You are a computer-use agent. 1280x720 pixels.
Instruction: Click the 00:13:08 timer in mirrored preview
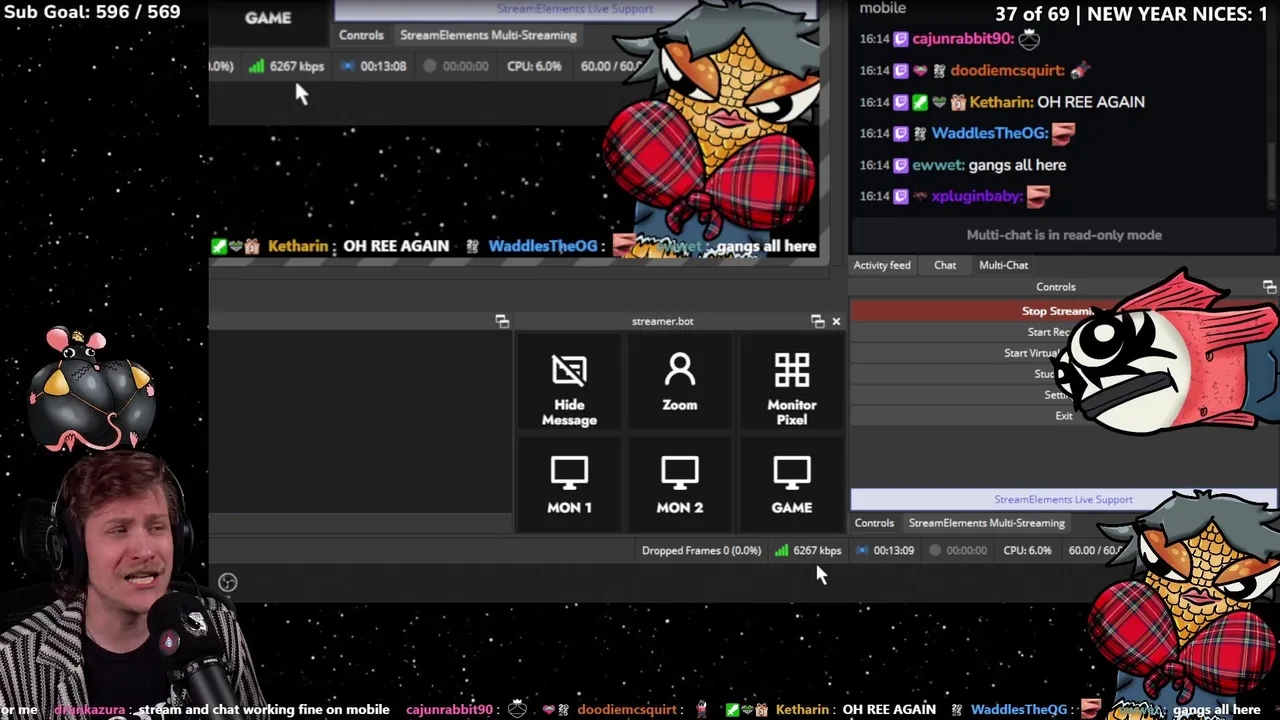383,66
